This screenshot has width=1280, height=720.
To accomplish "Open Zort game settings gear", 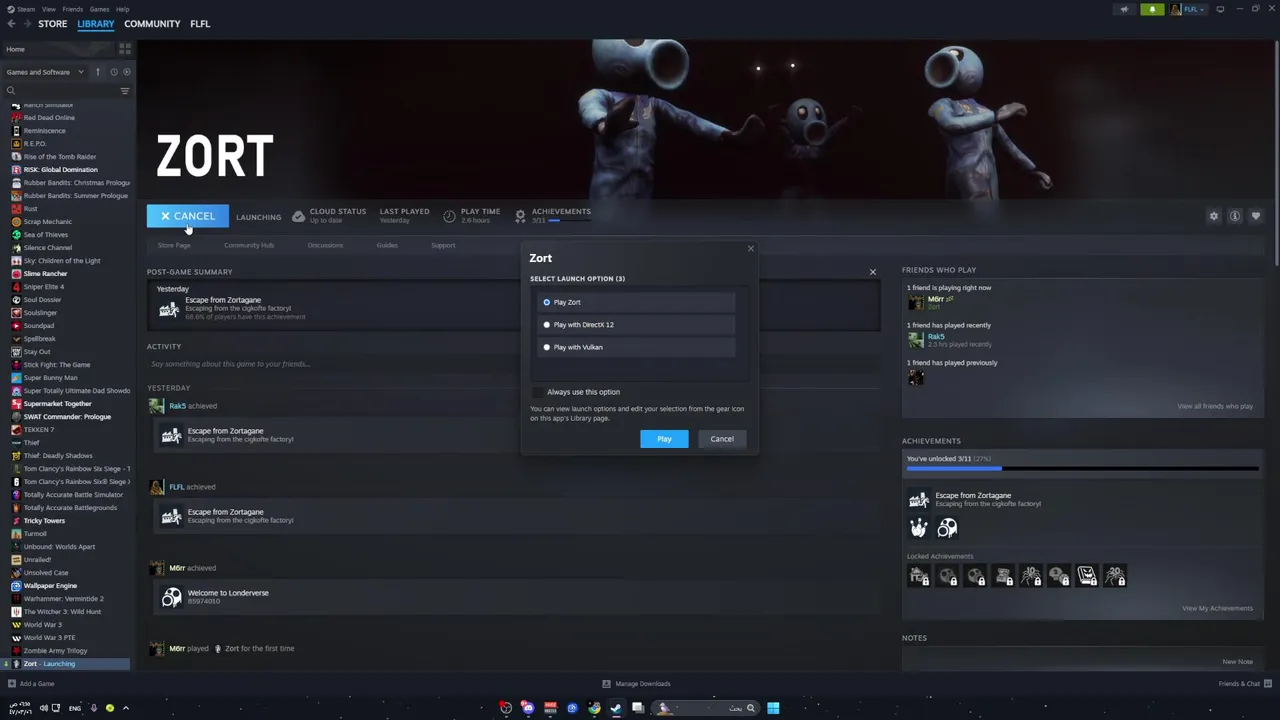I will click(1214, 216).
